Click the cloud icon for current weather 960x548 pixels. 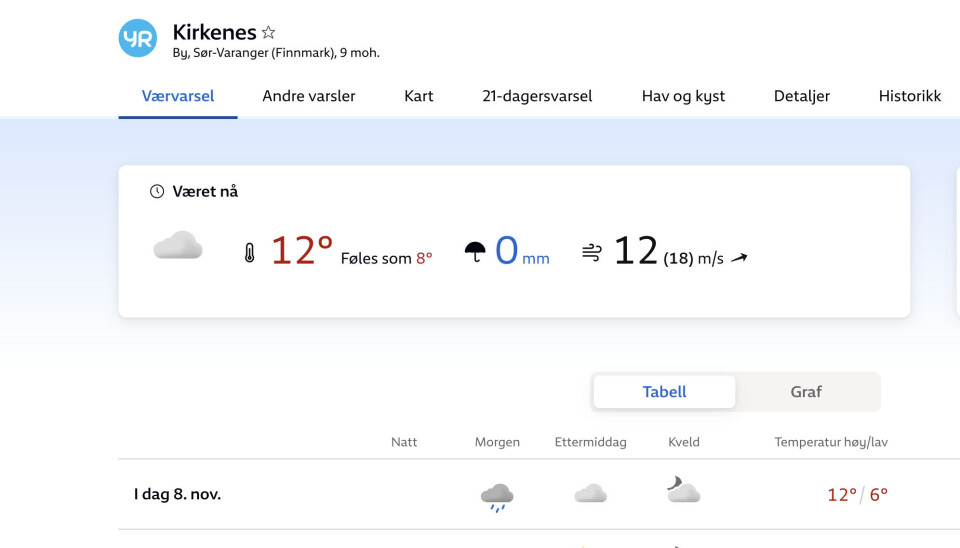[x=178, y=247]
